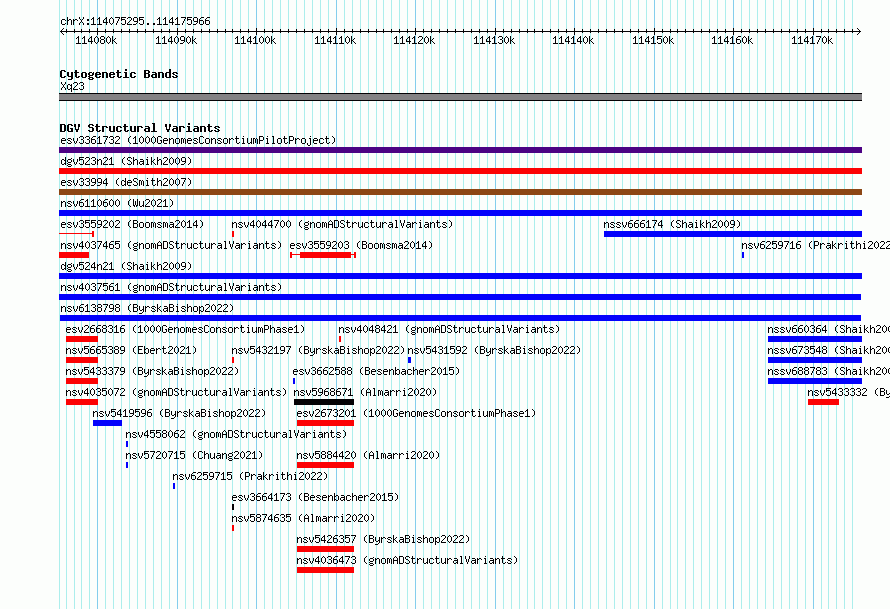Open nsv4048421 gnomAD variant label

(x=449, y=329)
